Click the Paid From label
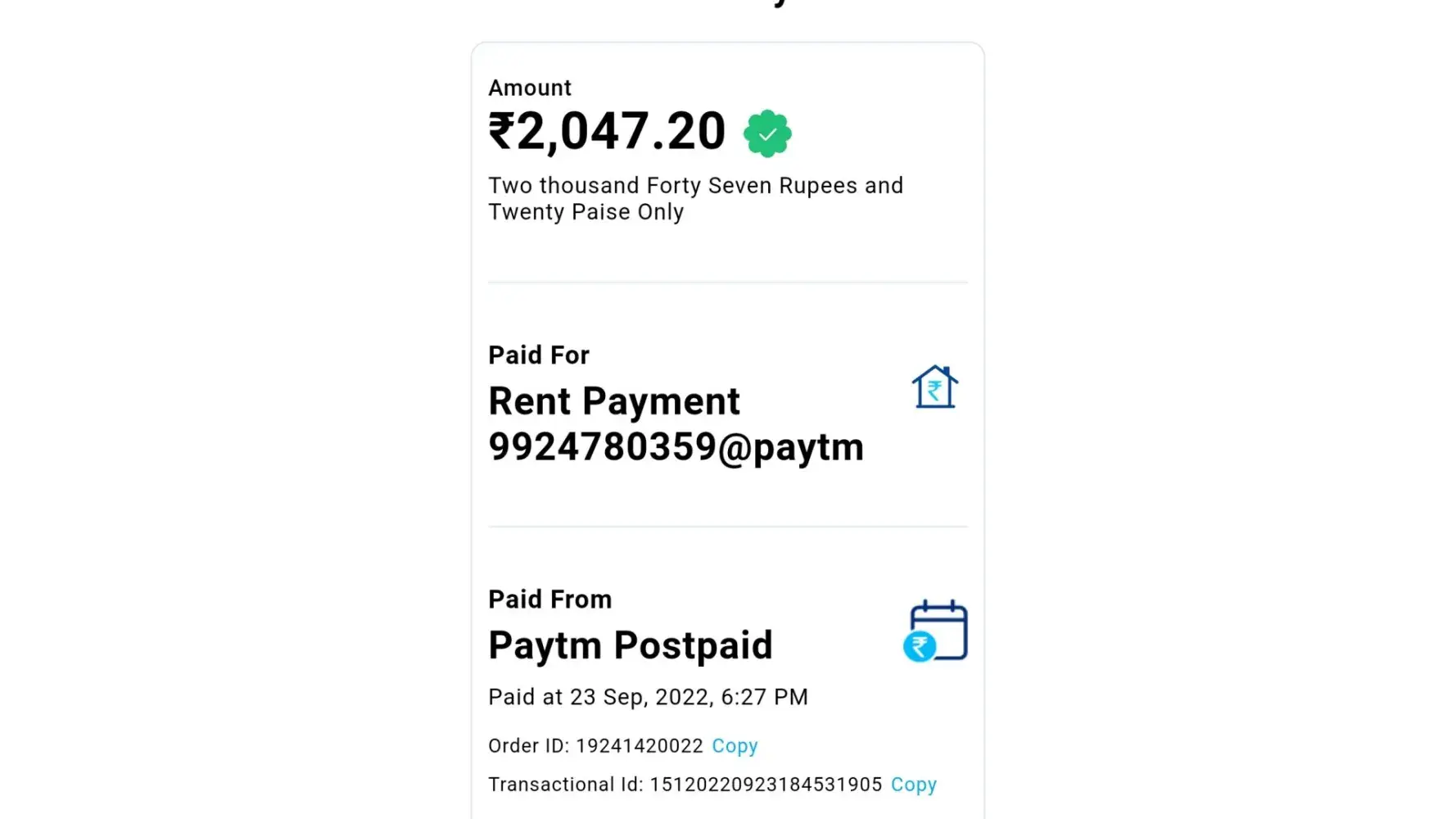 pos(549,600)
